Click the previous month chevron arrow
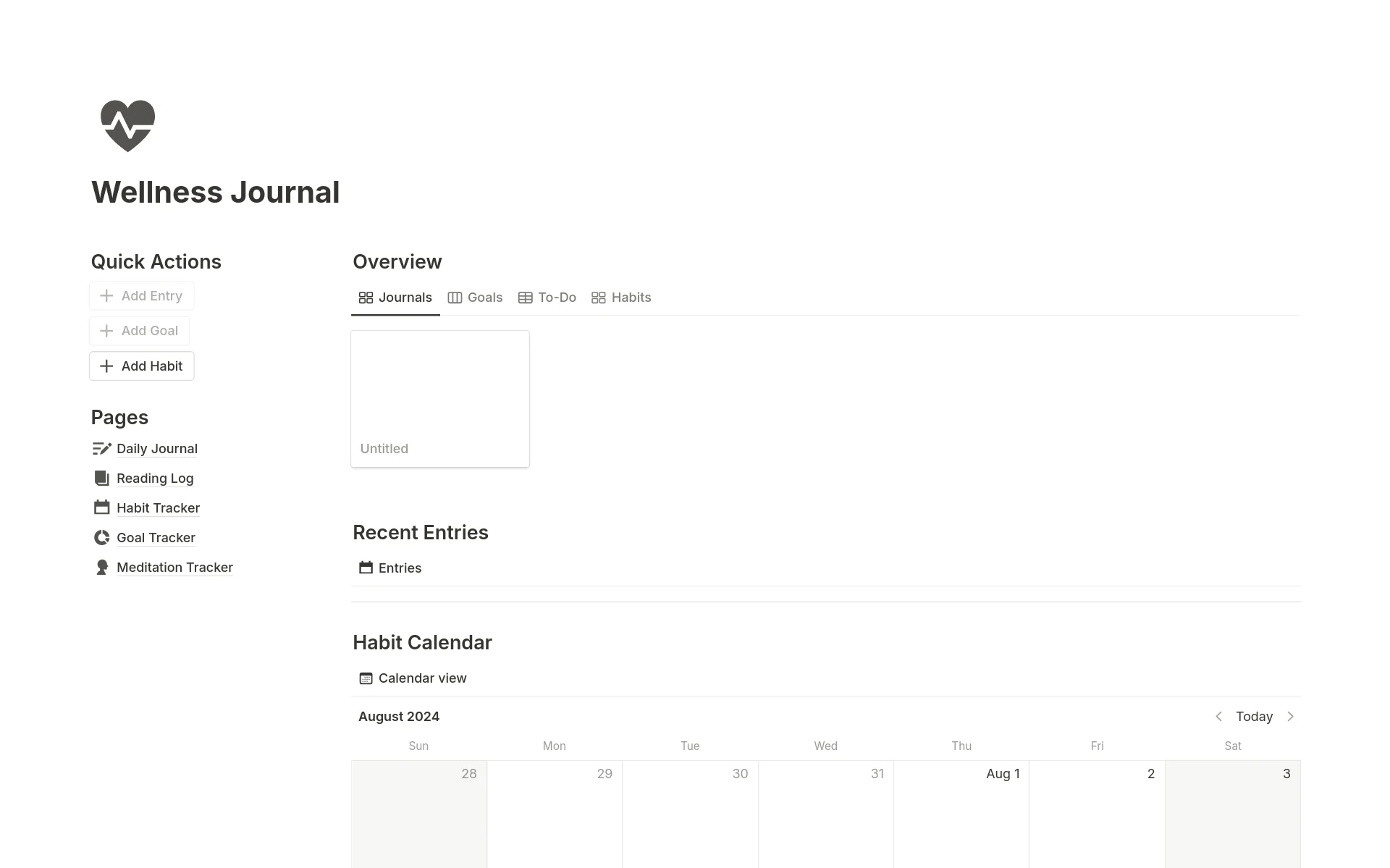This screenshot has width=1390, height=868. (1219, 716)
